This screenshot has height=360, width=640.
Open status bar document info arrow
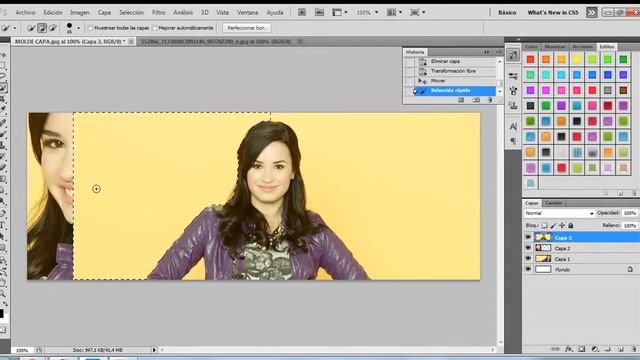pos(154,350)
